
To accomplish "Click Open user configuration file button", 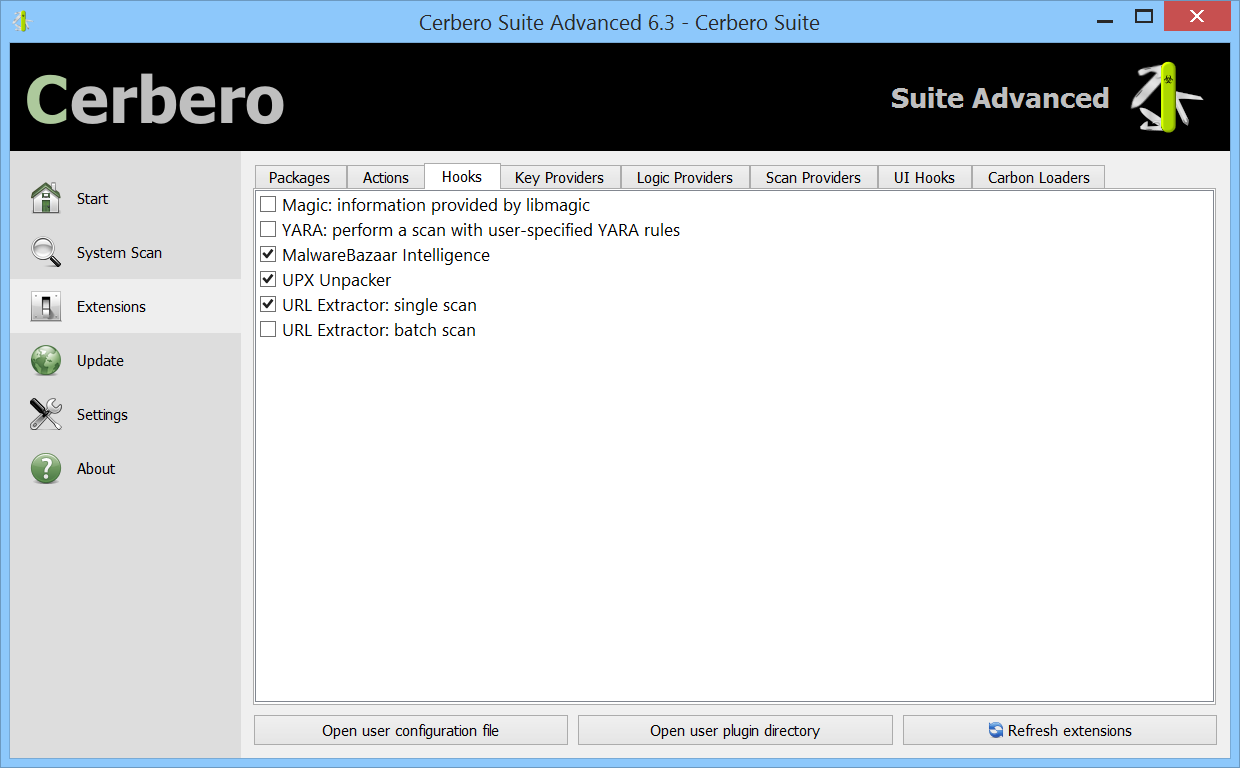I will coord(411,730).
